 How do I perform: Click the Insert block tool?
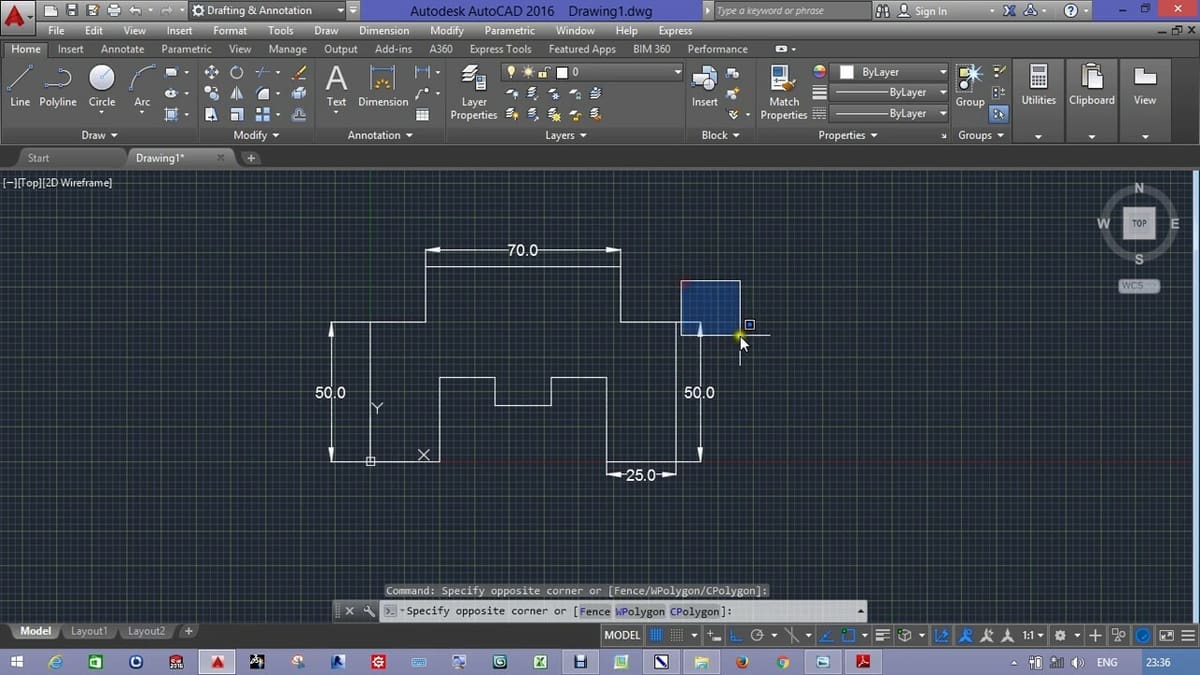click(704, 86)
